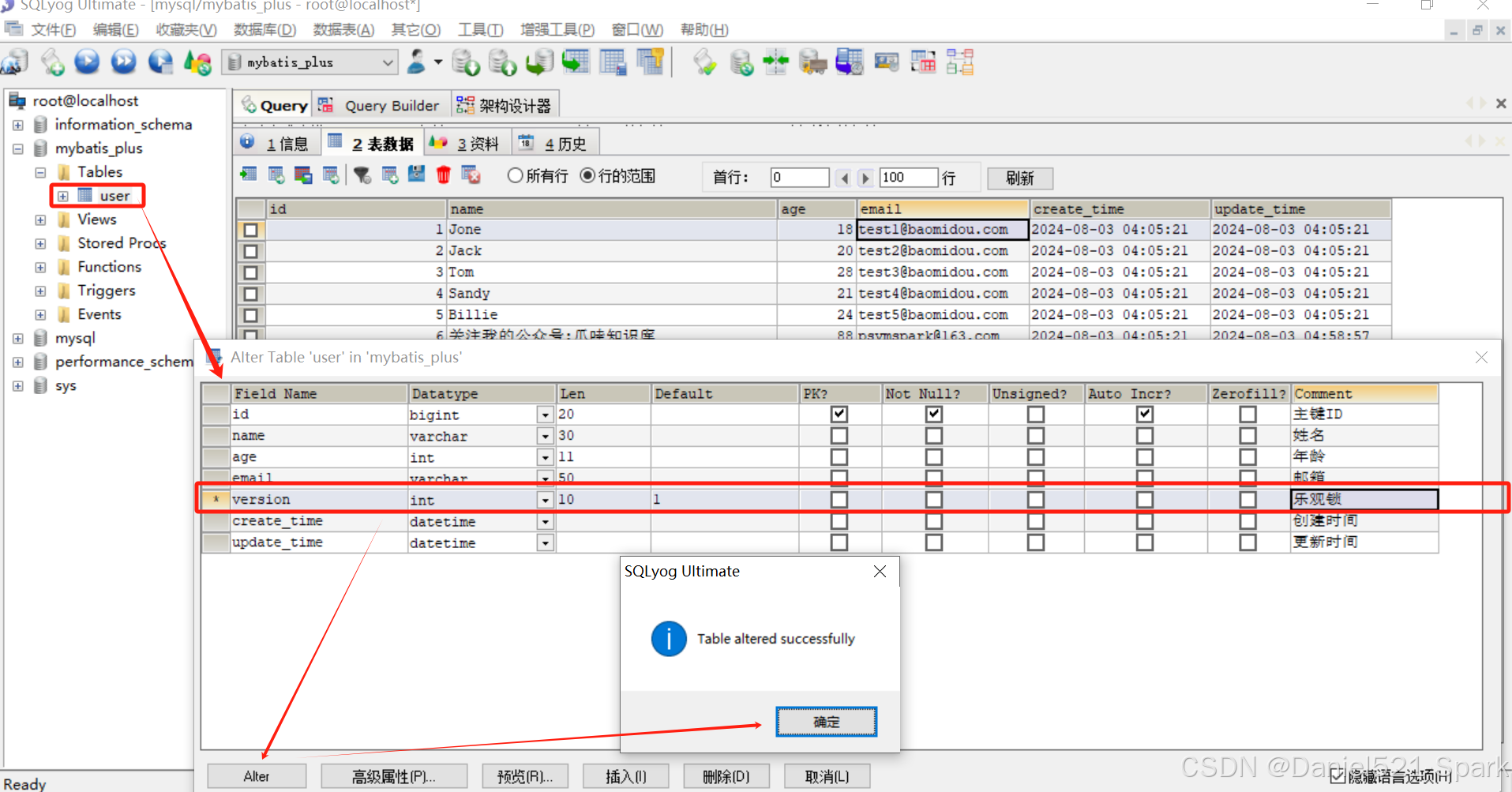The height and width of the screenshot is (792, 1512).
Task: Collapse the mybatis_plus database node
Action: [x=17, y=148]
